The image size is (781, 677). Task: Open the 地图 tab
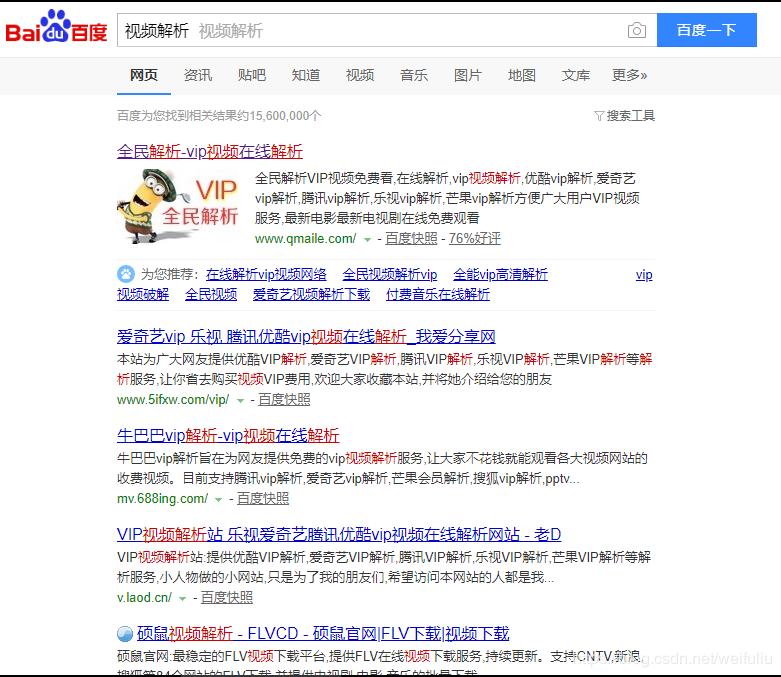(521, 75)
